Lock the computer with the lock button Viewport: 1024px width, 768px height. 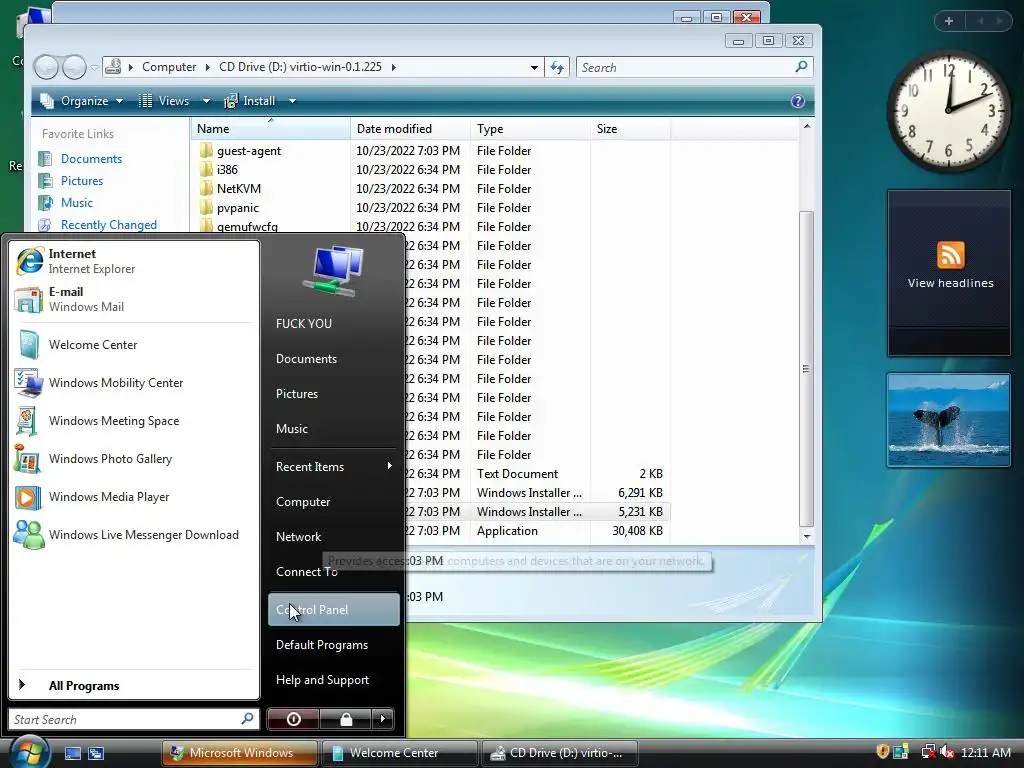coord(346,719)
